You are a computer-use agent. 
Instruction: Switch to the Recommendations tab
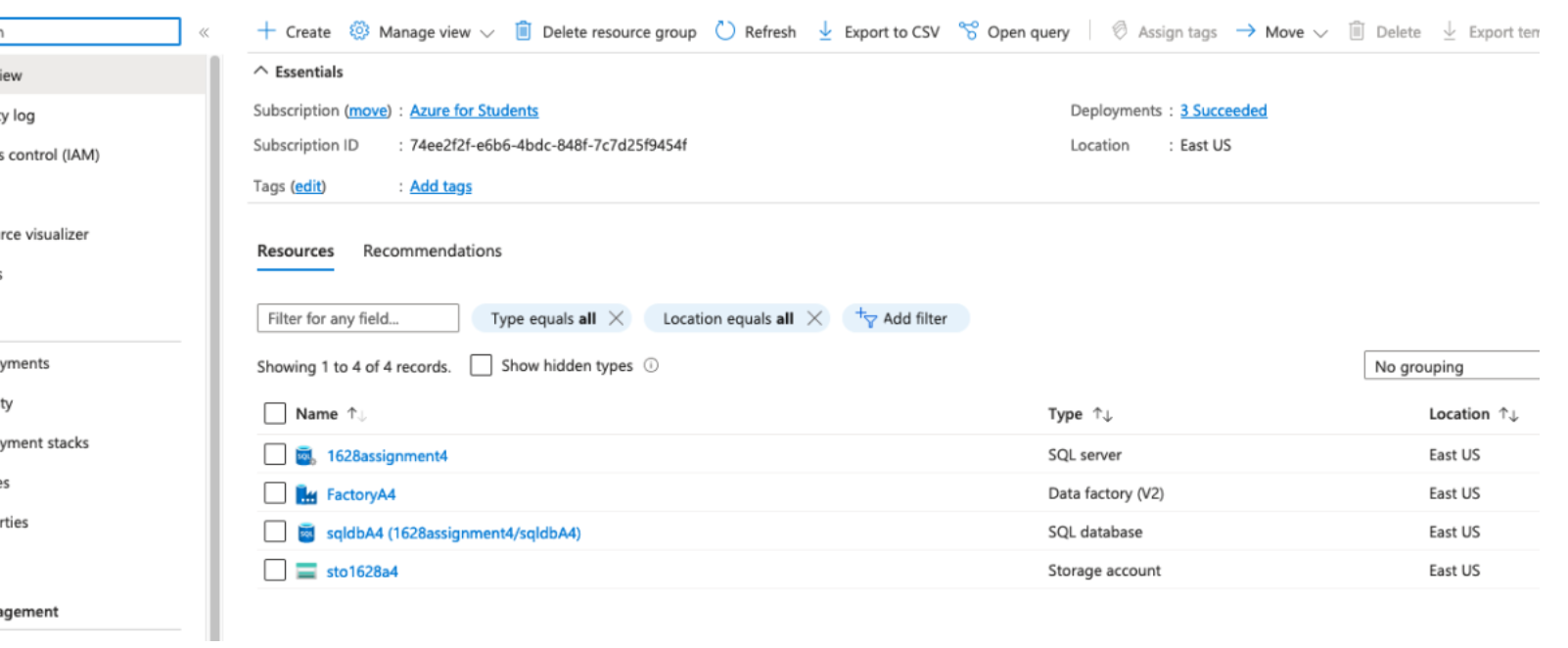[432, 251]
